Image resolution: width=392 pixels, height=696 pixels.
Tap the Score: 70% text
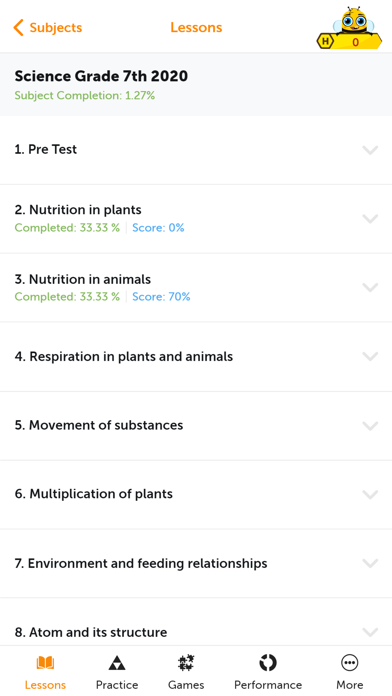point(161,297)
